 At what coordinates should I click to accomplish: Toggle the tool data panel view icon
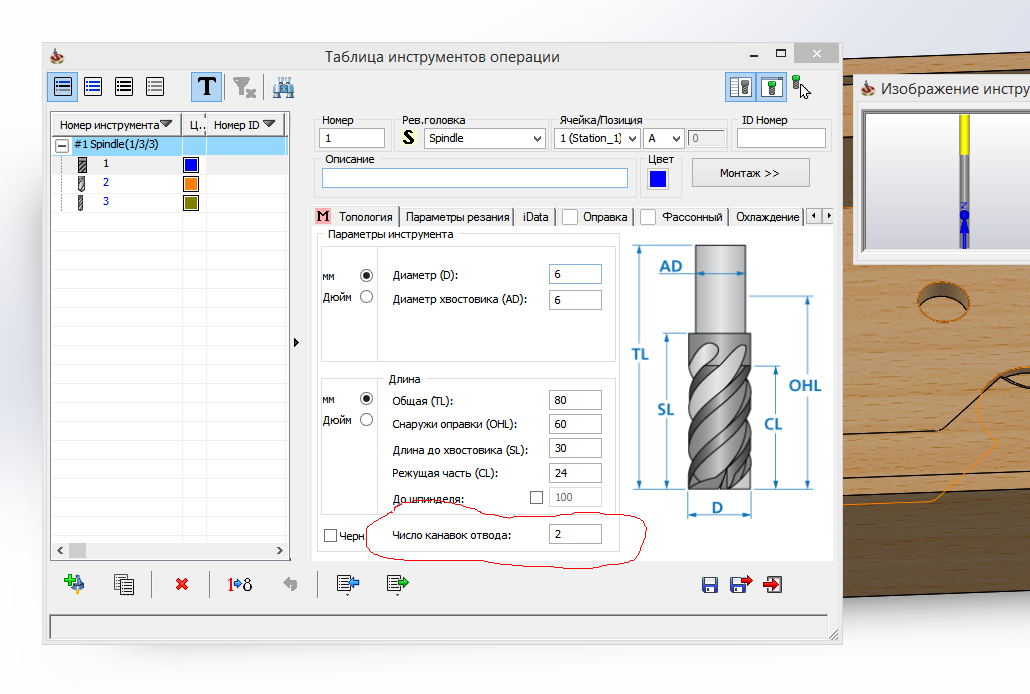click(x=740, y=87)
